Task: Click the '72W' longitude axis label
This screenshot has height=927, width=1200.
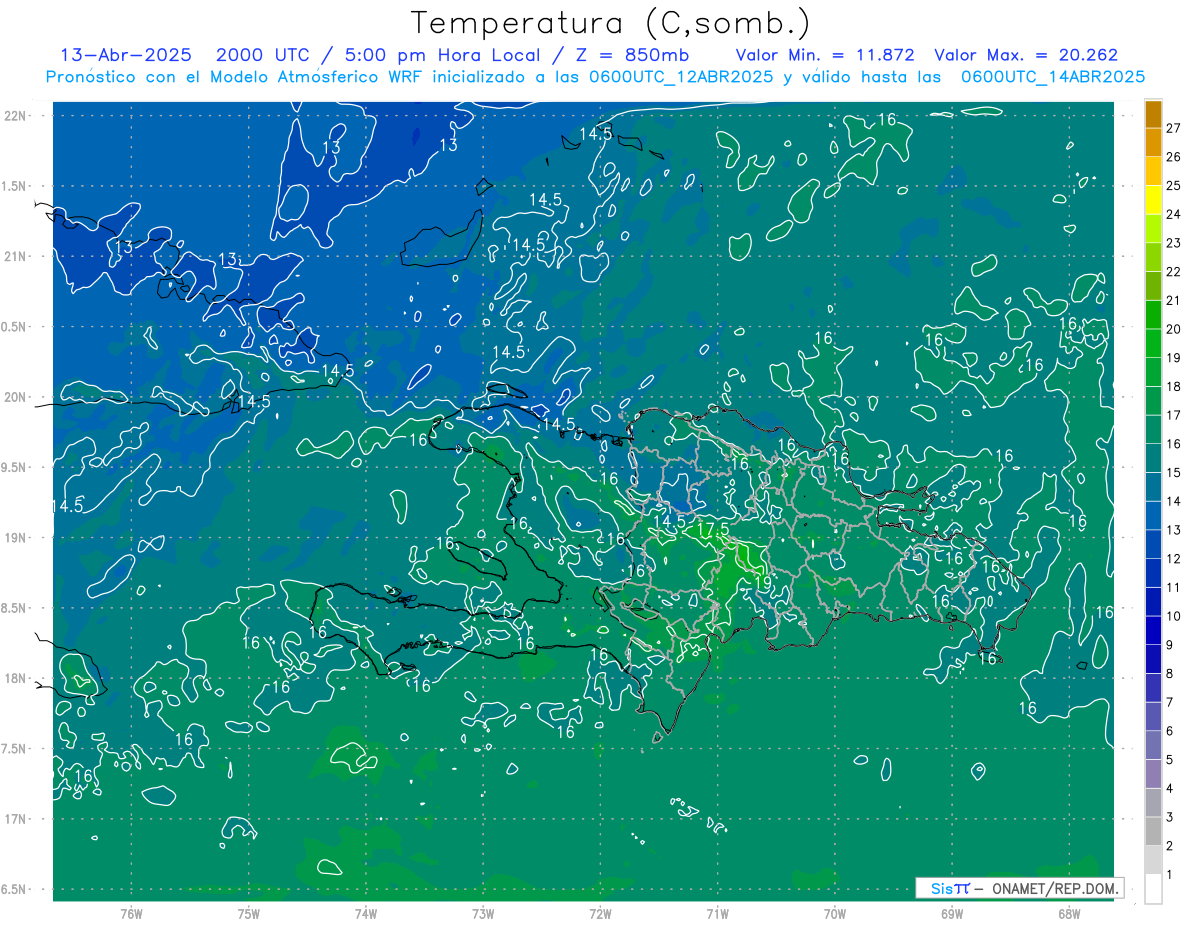Action: [x=600, y=913]
